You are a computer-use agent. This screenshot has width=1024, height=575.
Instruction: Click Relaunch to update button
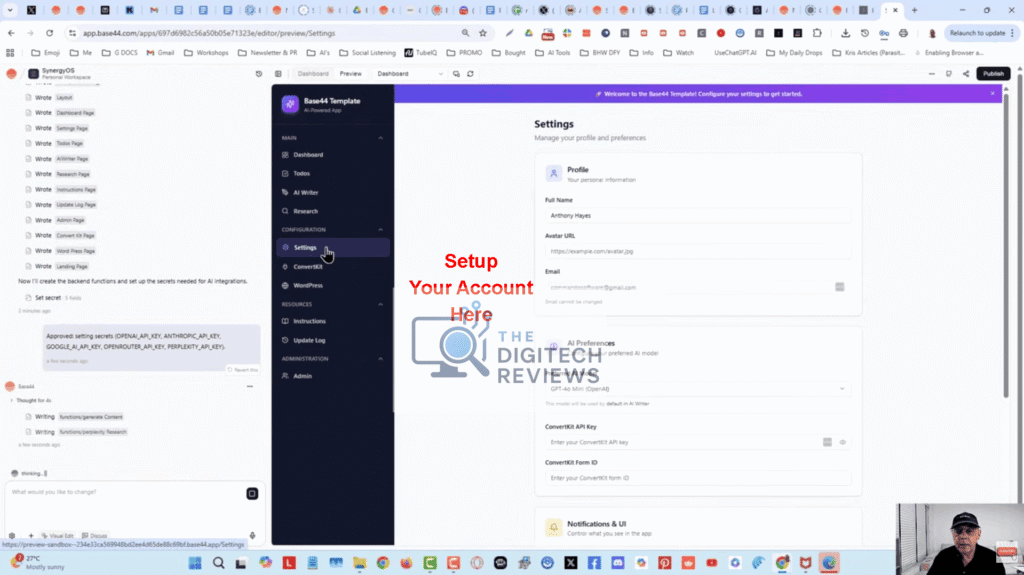click(x=982, y=33)
